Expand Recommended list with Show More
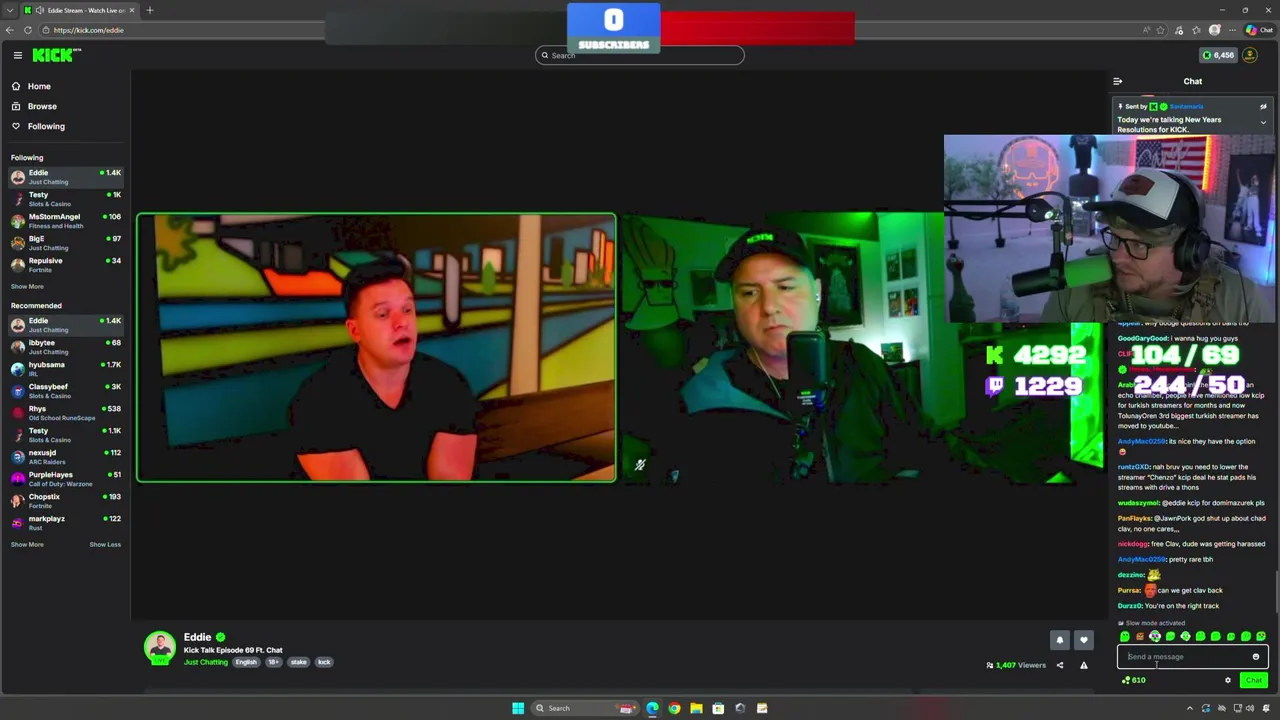This screenshot has height=720, width=1280. [27, 544]
